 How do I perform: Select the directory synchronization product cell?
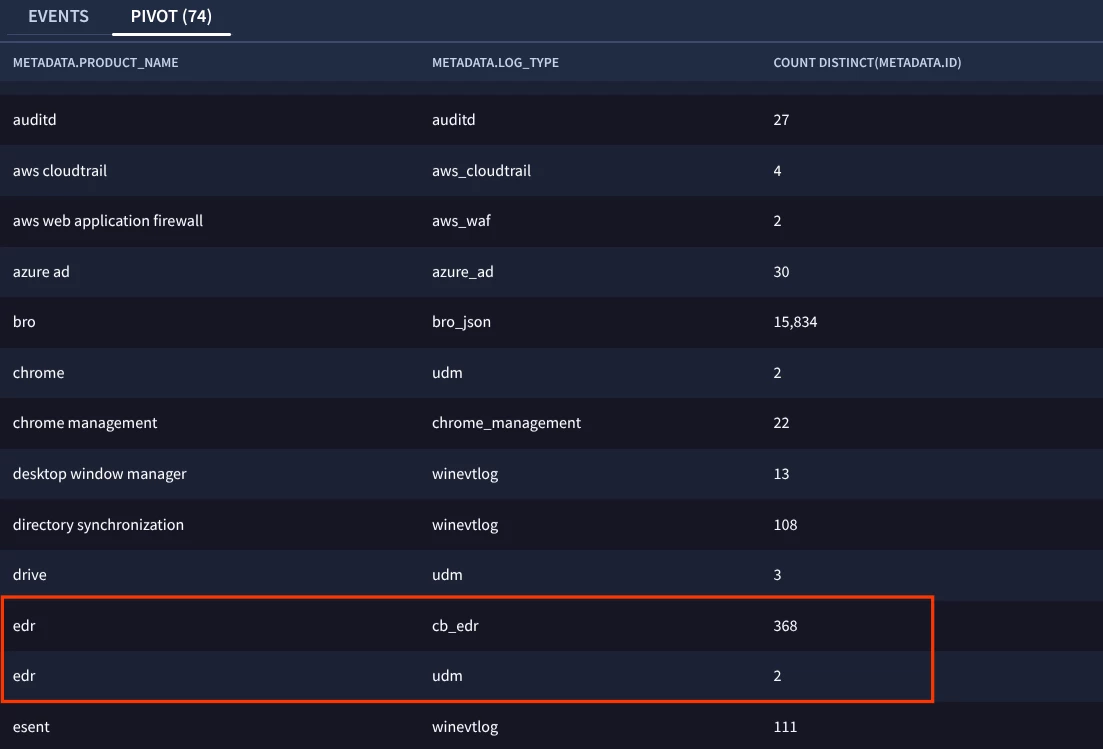point(98,524)
